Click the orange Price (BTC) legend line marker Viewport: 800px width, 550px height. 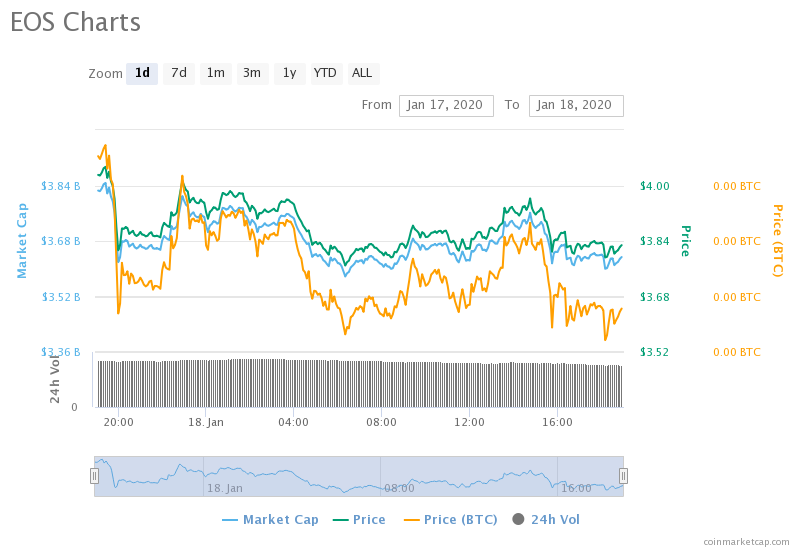coord(411,520)
